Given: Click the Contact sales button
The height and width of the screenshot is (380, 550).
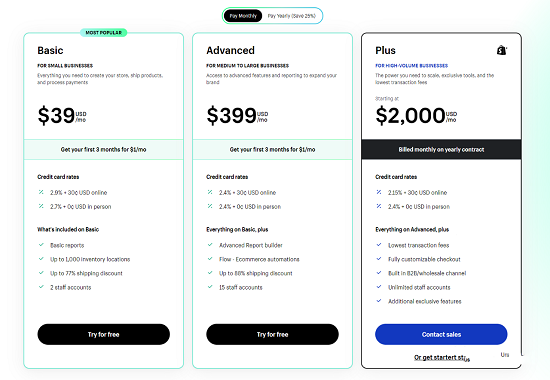Looking at the screenshot, I should pos(441,334).
